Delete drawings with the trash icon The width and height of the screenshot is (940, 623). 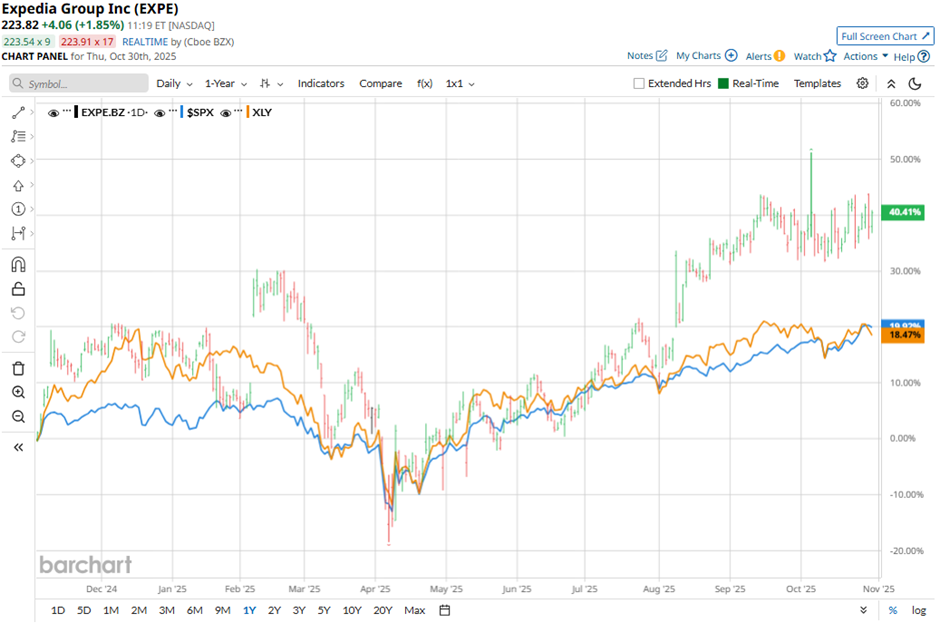point(18,368)
